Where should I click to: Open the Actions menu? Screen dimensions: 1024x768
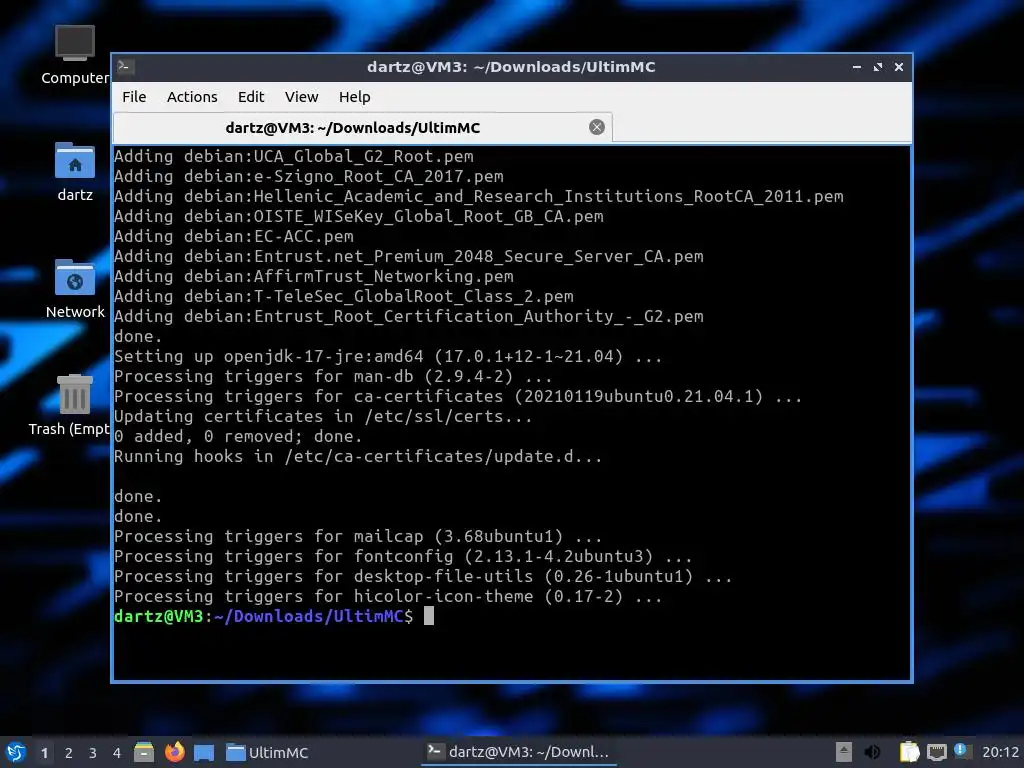(x=192, y=97)
